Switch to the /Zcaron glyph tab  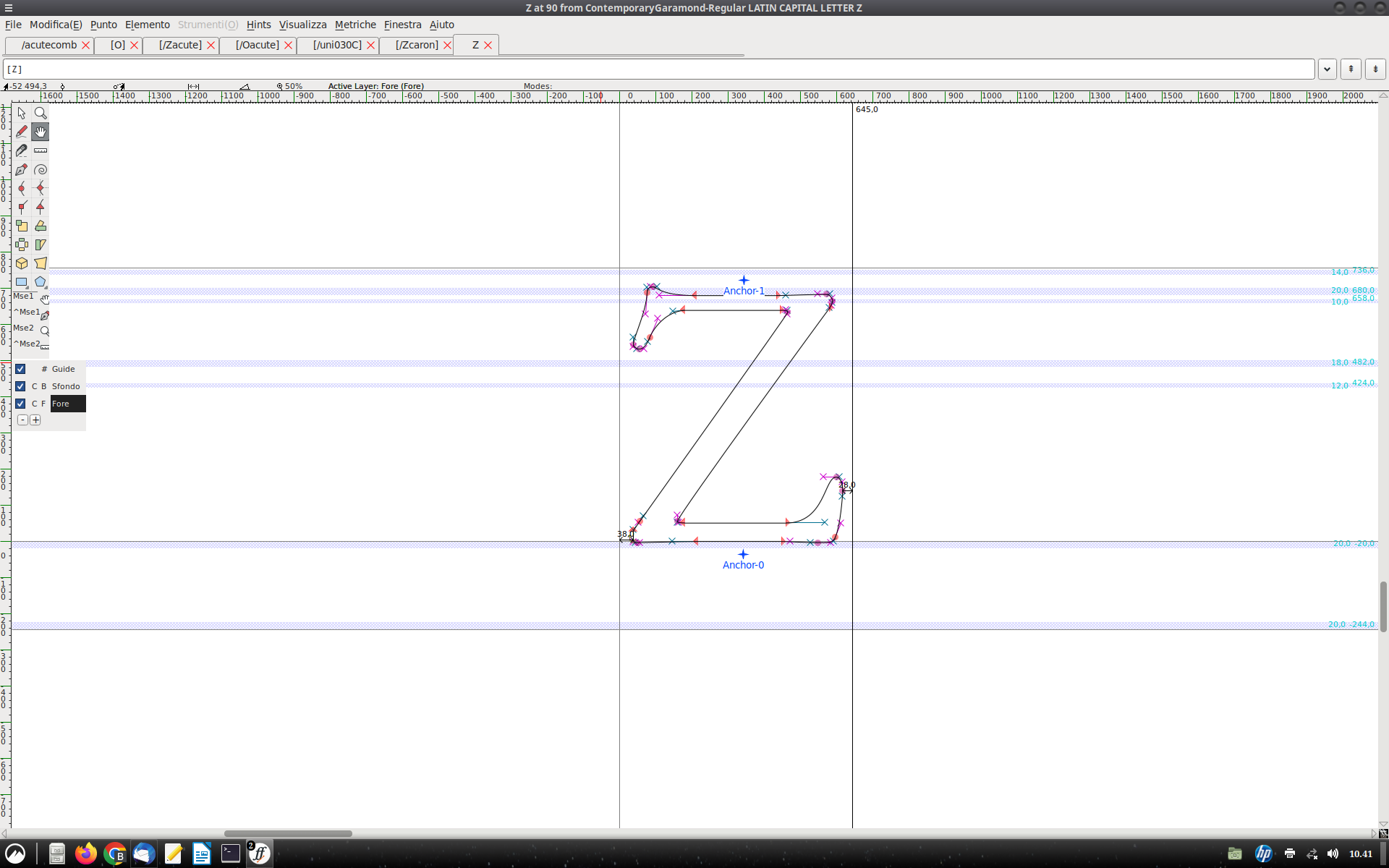click(416, 45)
